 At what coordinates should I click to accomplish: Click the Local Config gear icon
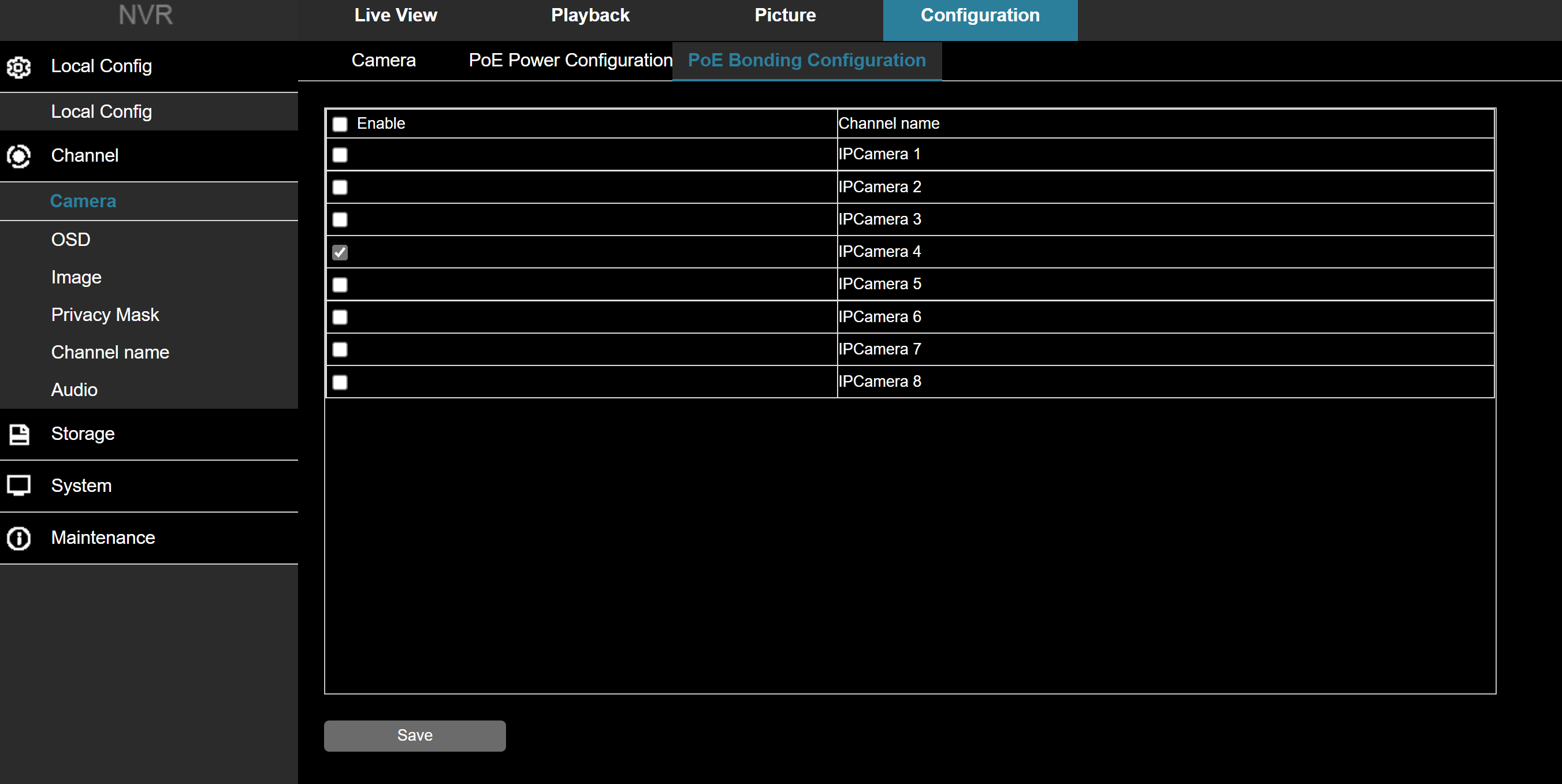point(19,66)
